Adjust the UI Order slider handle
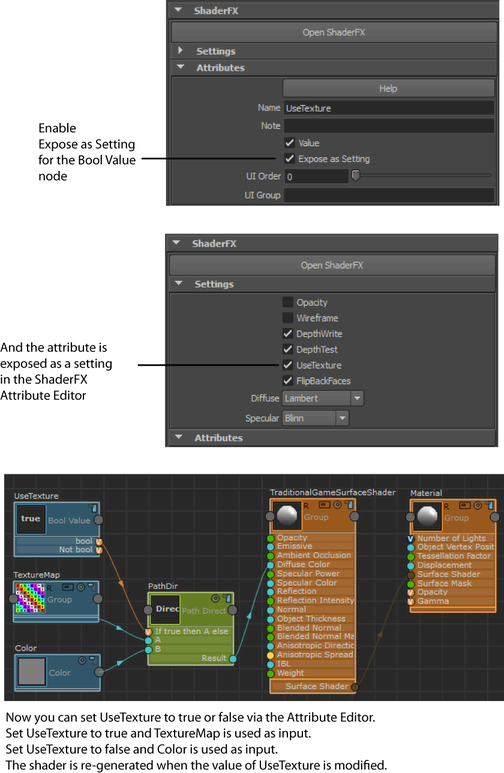The image size is (504, 773). 356,176
